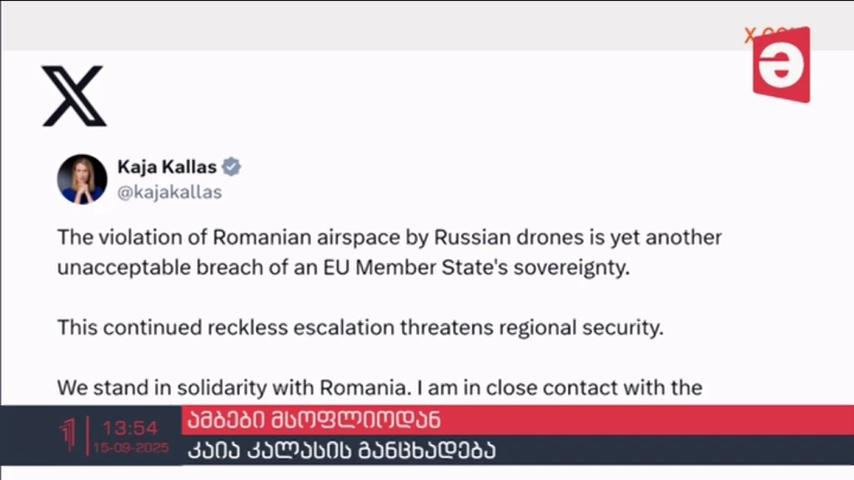This screenshot has width=854, height=480.
Task: Click the line 'We stand in solidarity with Romania'
Action: [234, 388]
